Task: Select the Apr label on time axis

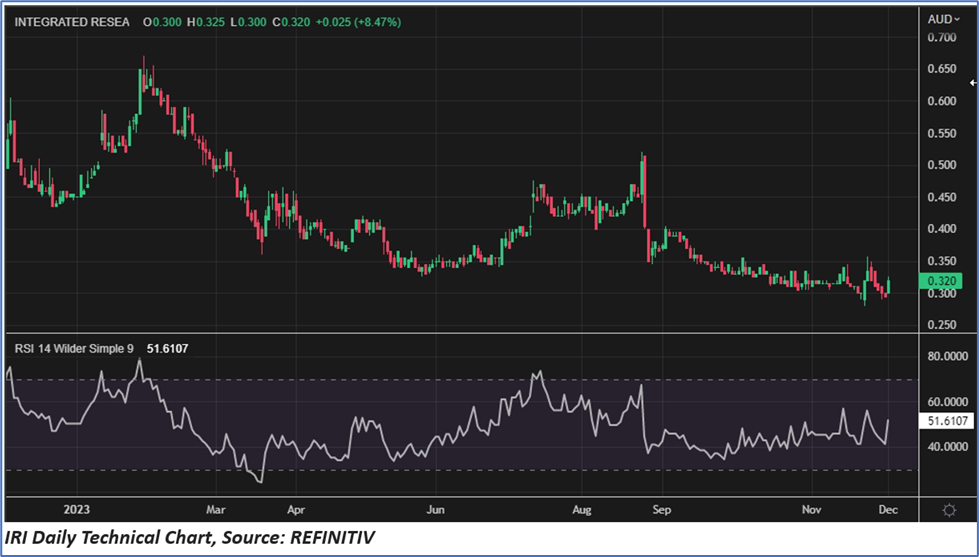Action: (x=294, y=509)
